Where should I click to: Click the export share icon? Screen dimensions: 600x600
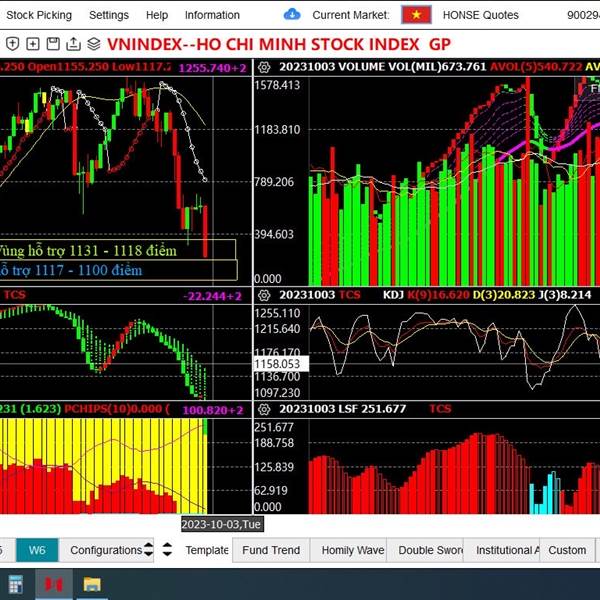point(73,44)
